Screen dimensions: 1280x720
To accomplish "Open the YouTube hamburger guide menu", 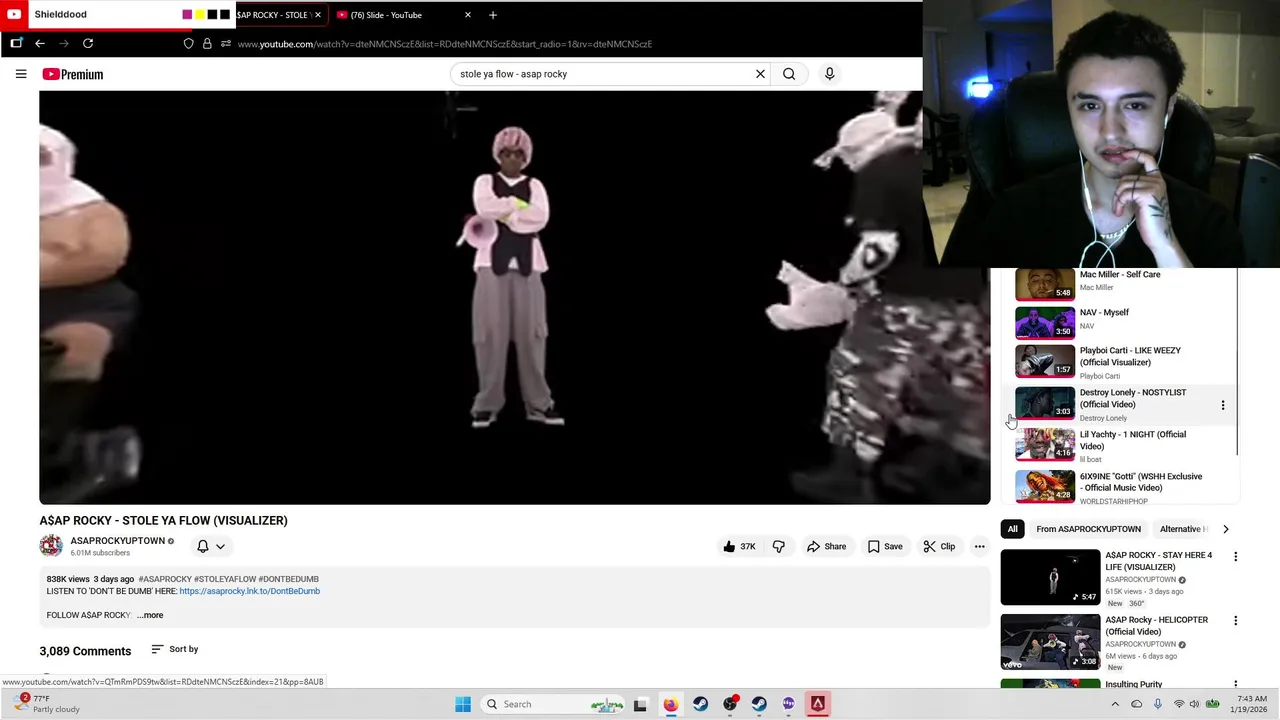I will (x=21, y=74).
